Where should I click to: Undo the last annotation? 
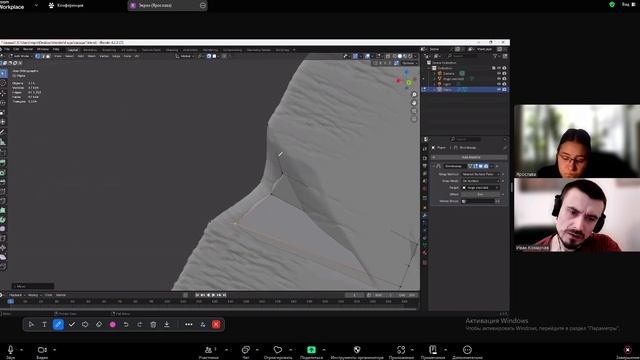click(126, 324)
